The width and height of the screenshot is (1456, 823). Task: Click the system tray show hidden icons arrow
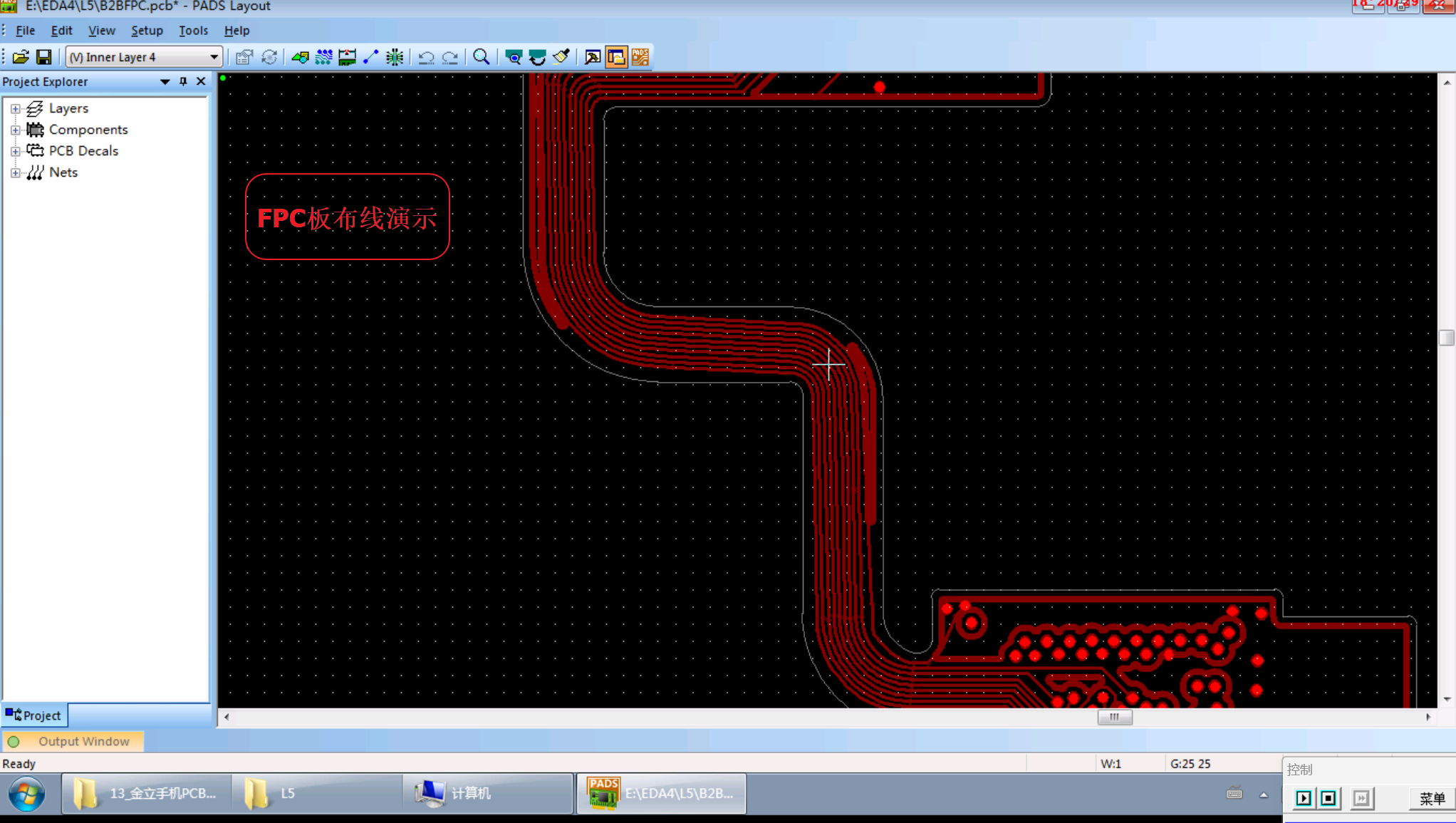(1264, 794)
